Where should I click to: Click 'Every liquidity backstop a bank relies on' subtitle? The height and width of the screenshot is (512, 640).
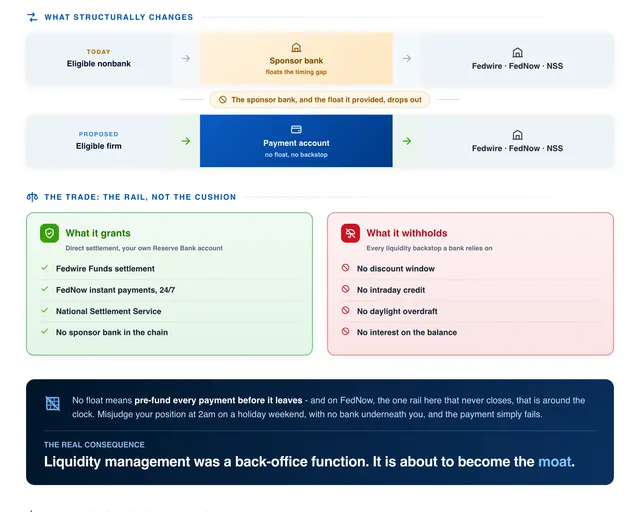pyautogui.click(x=429, y=248)
